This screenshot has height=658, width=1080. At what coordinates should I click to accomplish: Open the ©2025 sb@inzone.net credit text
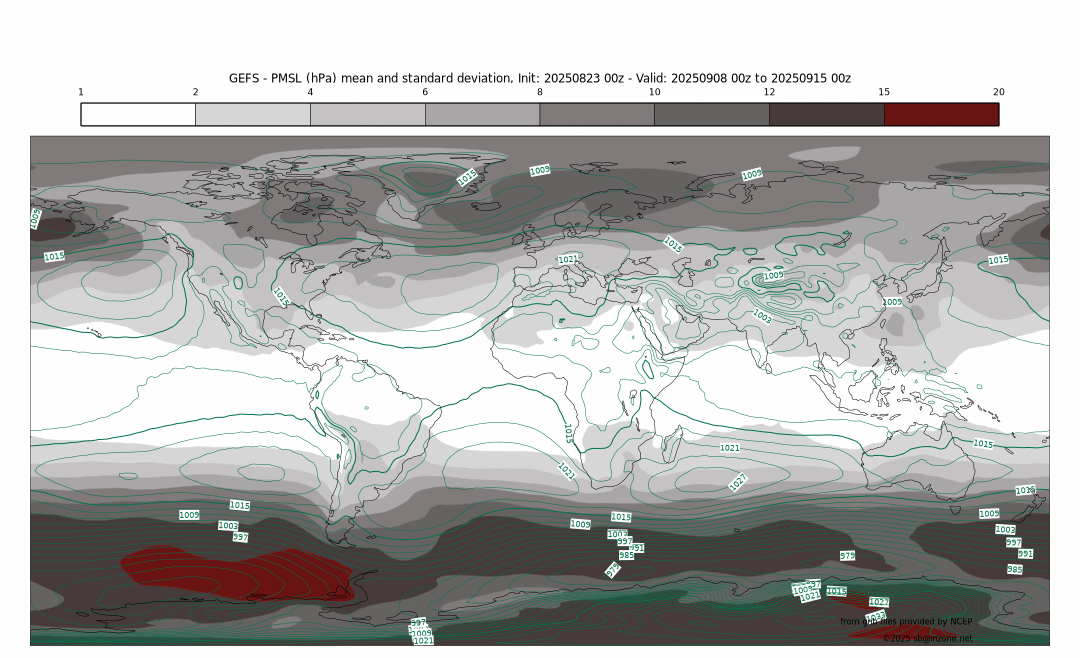click(926, 638)
